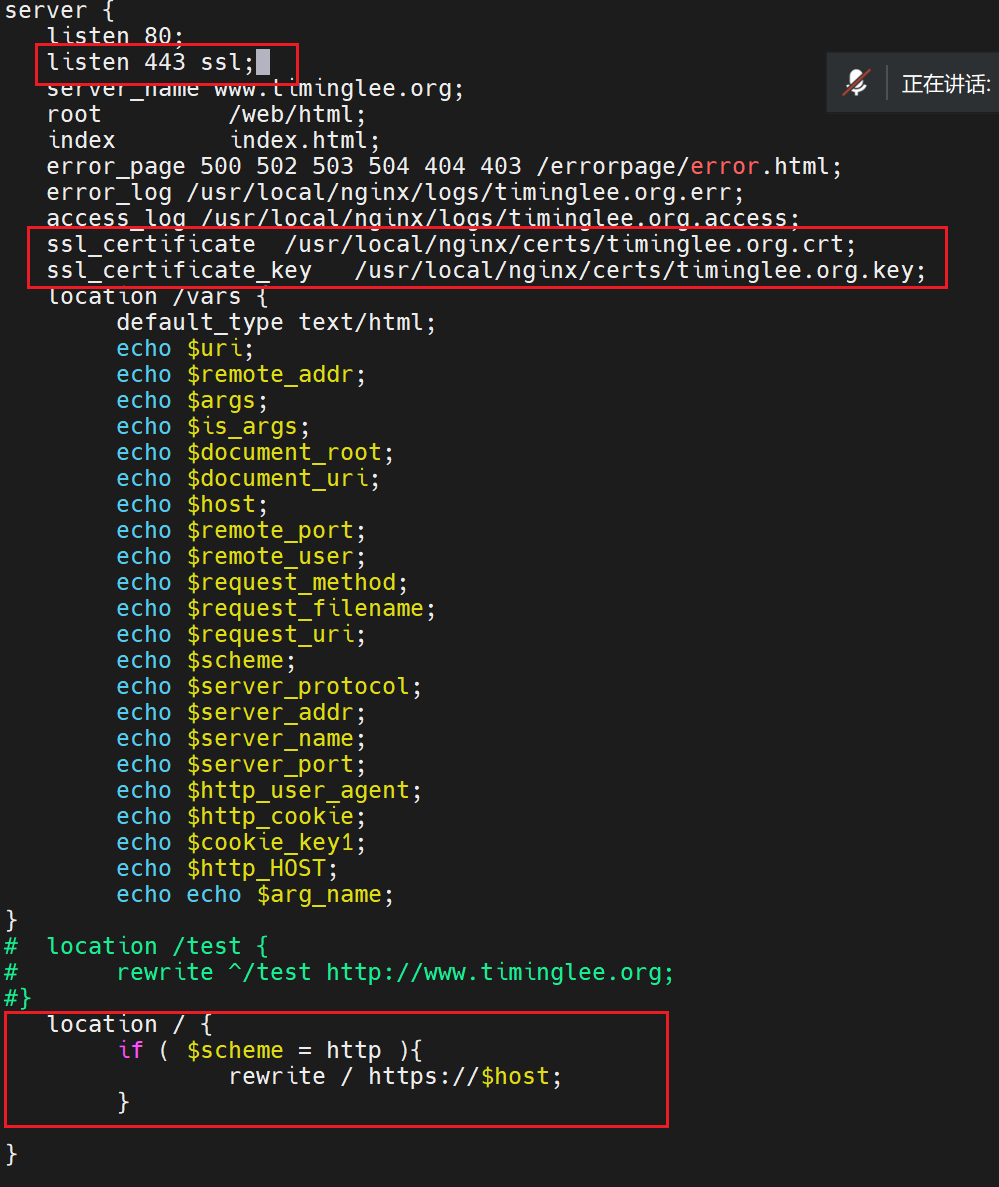Click the 'echo $server_protocol;' line
The image size is (999, 1187).
click(x=269, y=686)
